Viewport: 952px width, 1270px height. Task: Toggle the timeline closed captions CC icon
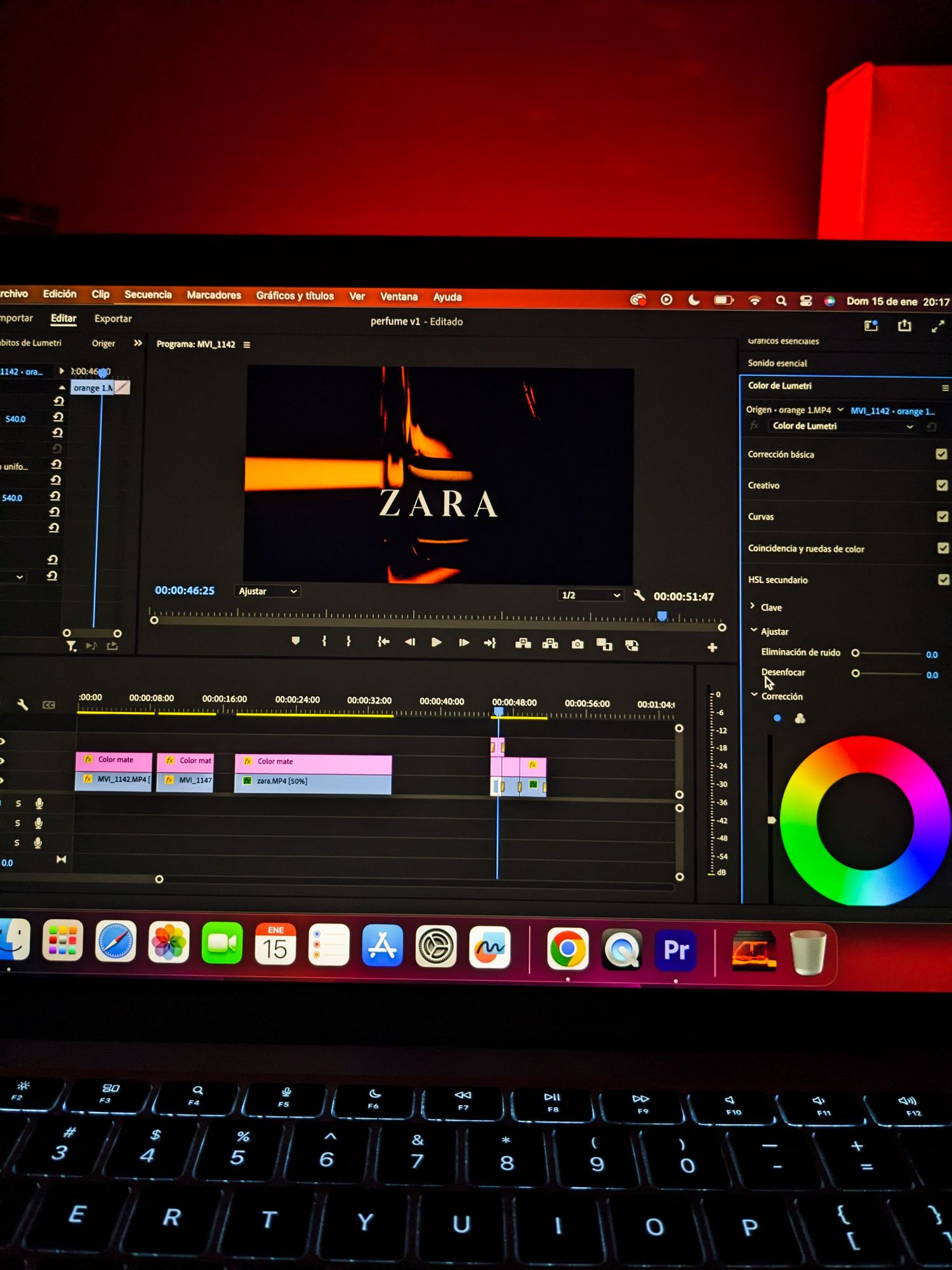point(48,705)
